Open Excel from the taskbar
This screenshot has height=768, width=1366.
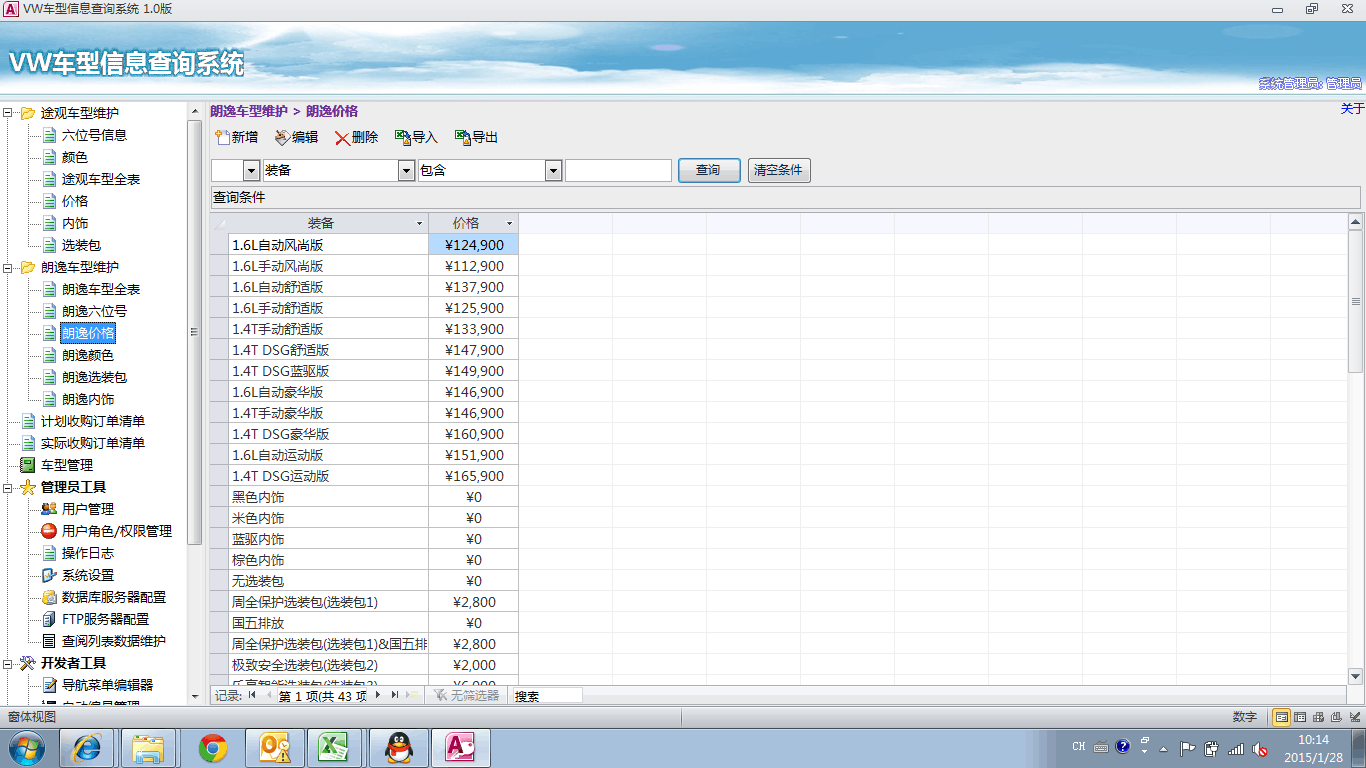[x=333, y=747]
